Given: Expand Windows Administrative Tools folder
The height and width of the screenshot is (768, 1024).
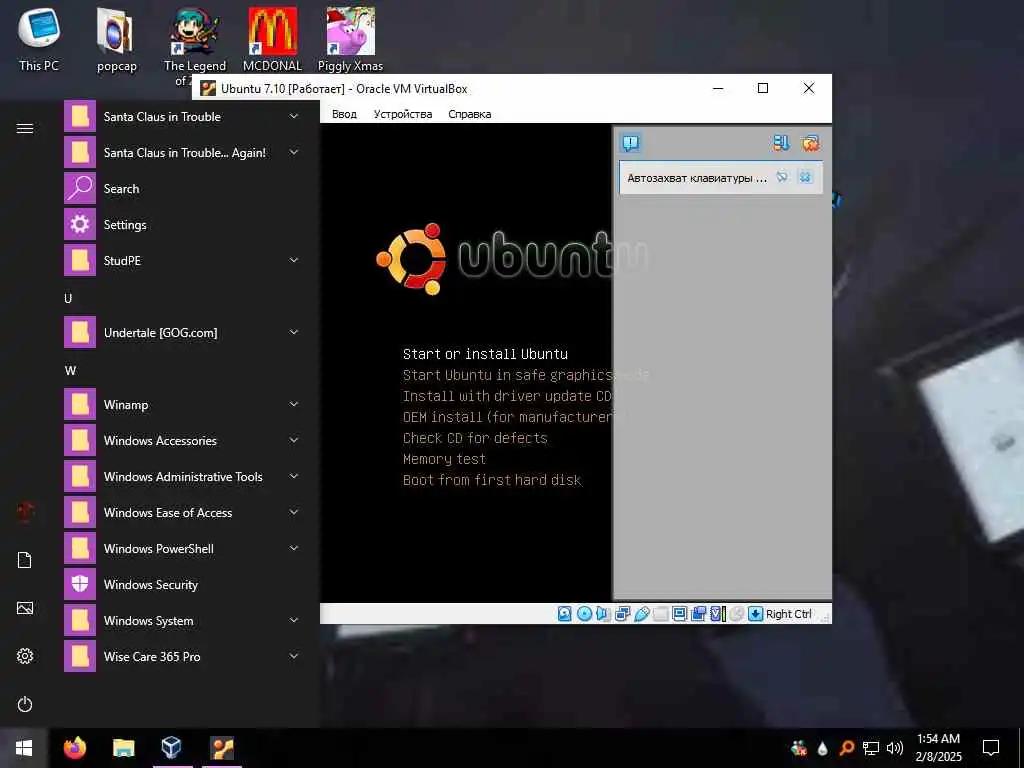Looking at the screenshot, I should tap(294, 476).
